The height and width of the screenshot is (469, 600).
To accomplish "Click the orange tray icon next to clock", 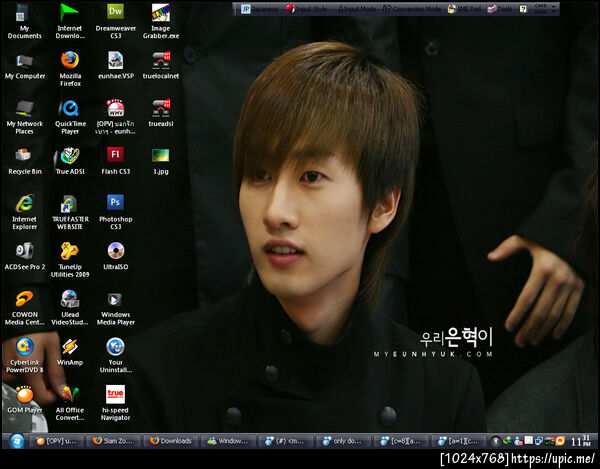I will pyautogui.click(x=560, y=441).
